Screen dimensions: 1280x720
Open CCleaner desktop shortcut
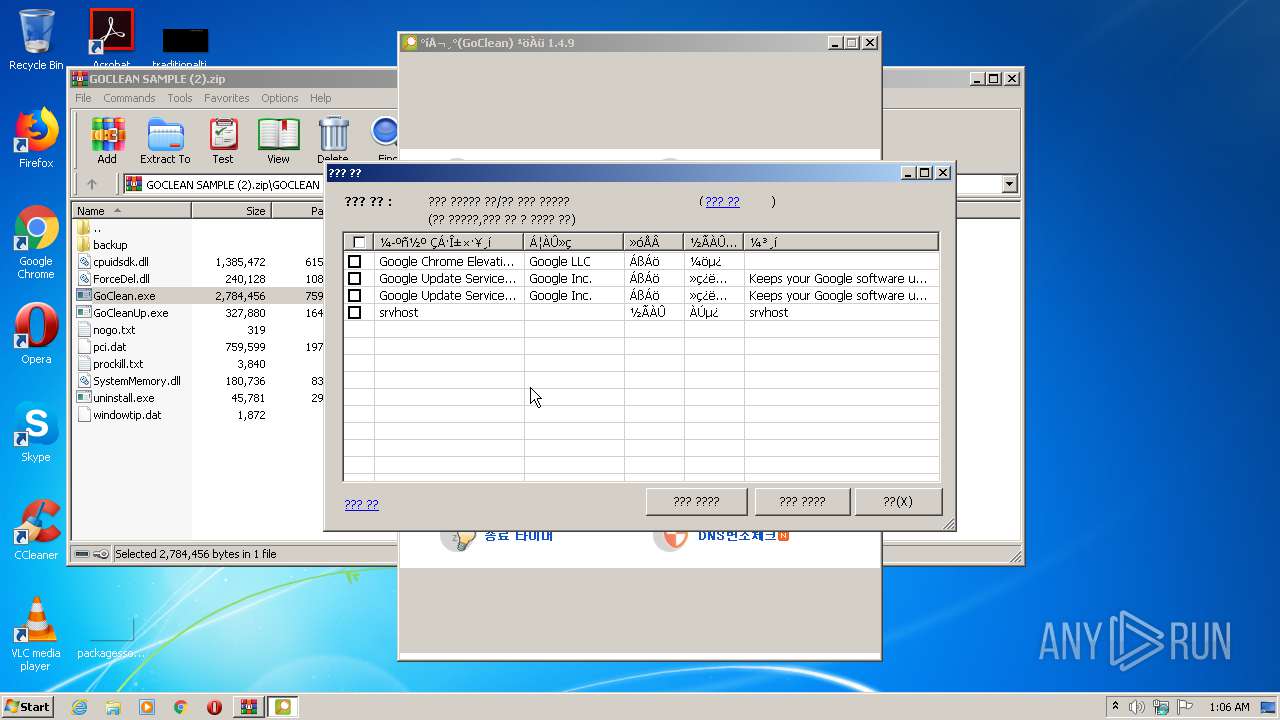click(x=36, y=530)
